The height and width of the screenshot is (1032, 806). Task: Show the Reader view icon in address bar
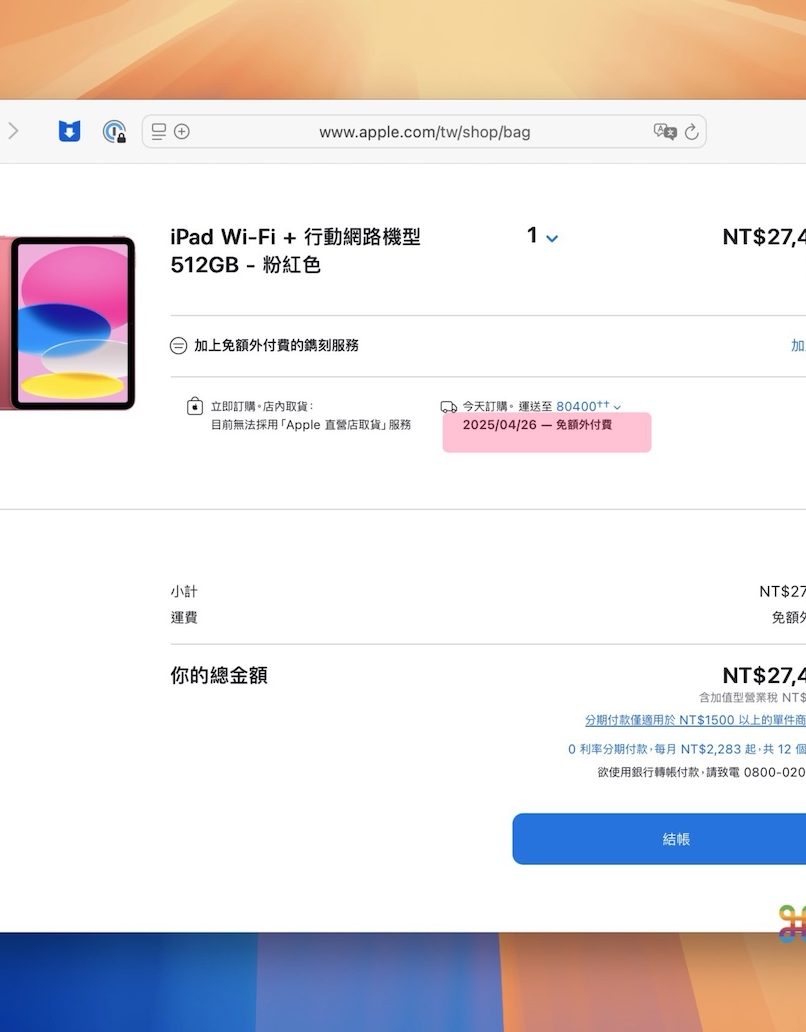point(158,132)
